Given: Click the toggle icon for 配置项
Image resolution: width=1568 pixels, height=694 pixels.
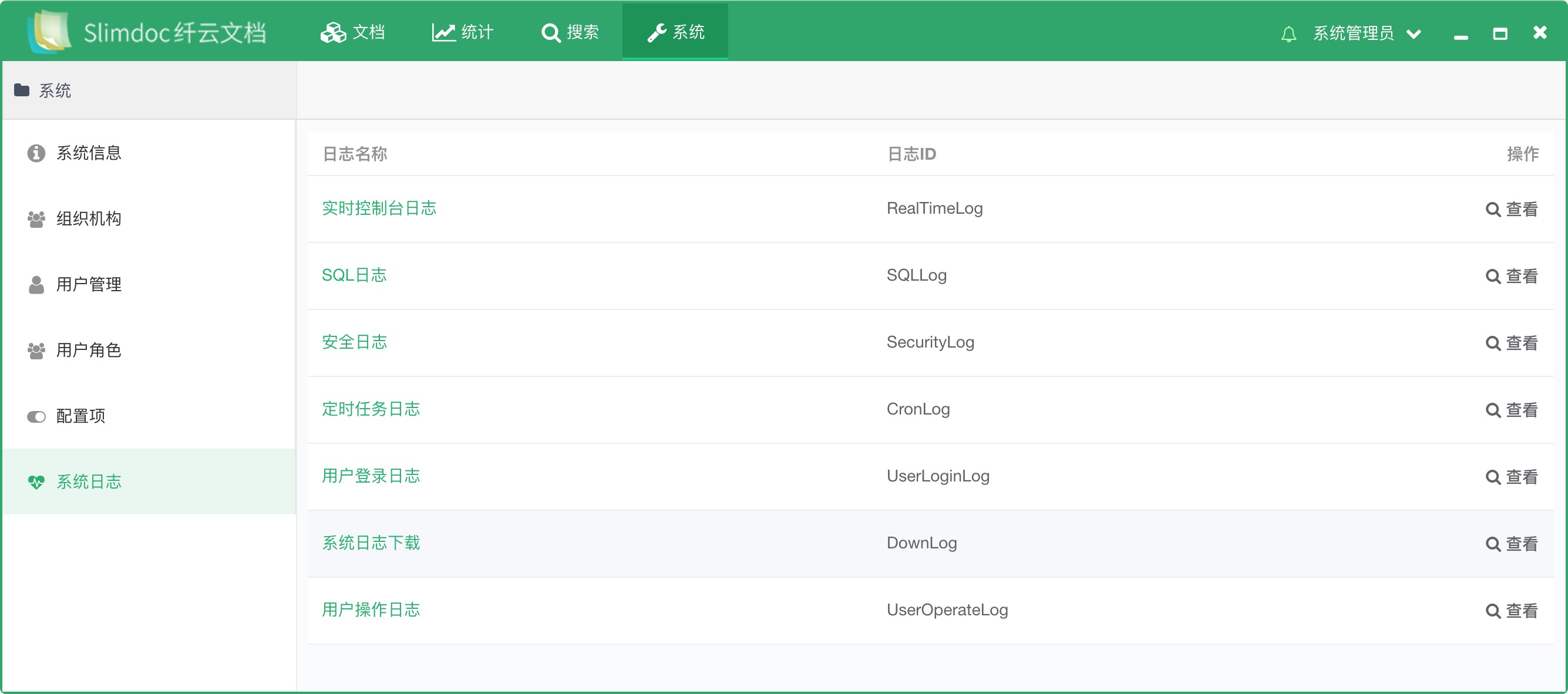Looking at the screenshot, I should click(x=36, y=416).
